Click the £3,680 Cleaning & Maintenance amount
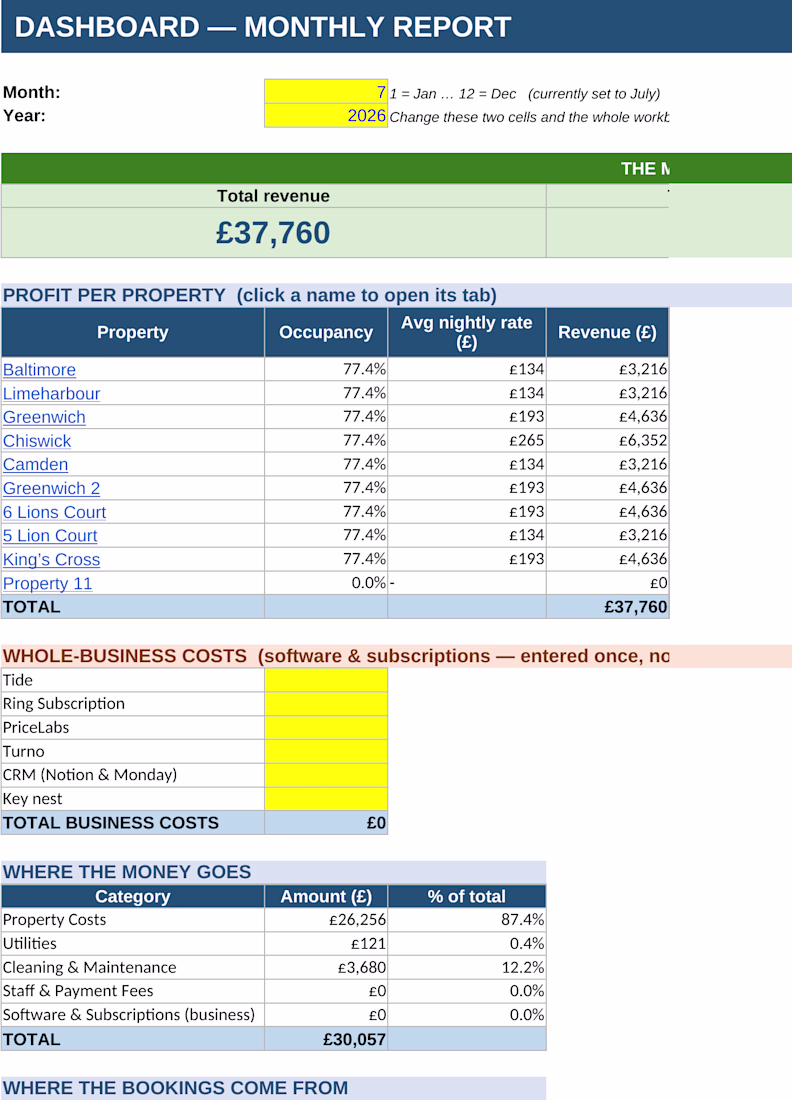The width and height of the screenshot is (792, 1100). (x=325, y=967)
